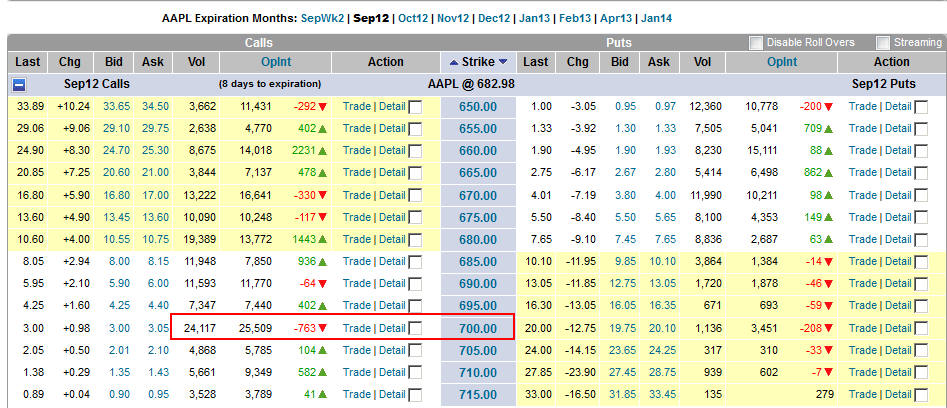
Task: Click call open interest 25,509
Action: tap(256, 328)
